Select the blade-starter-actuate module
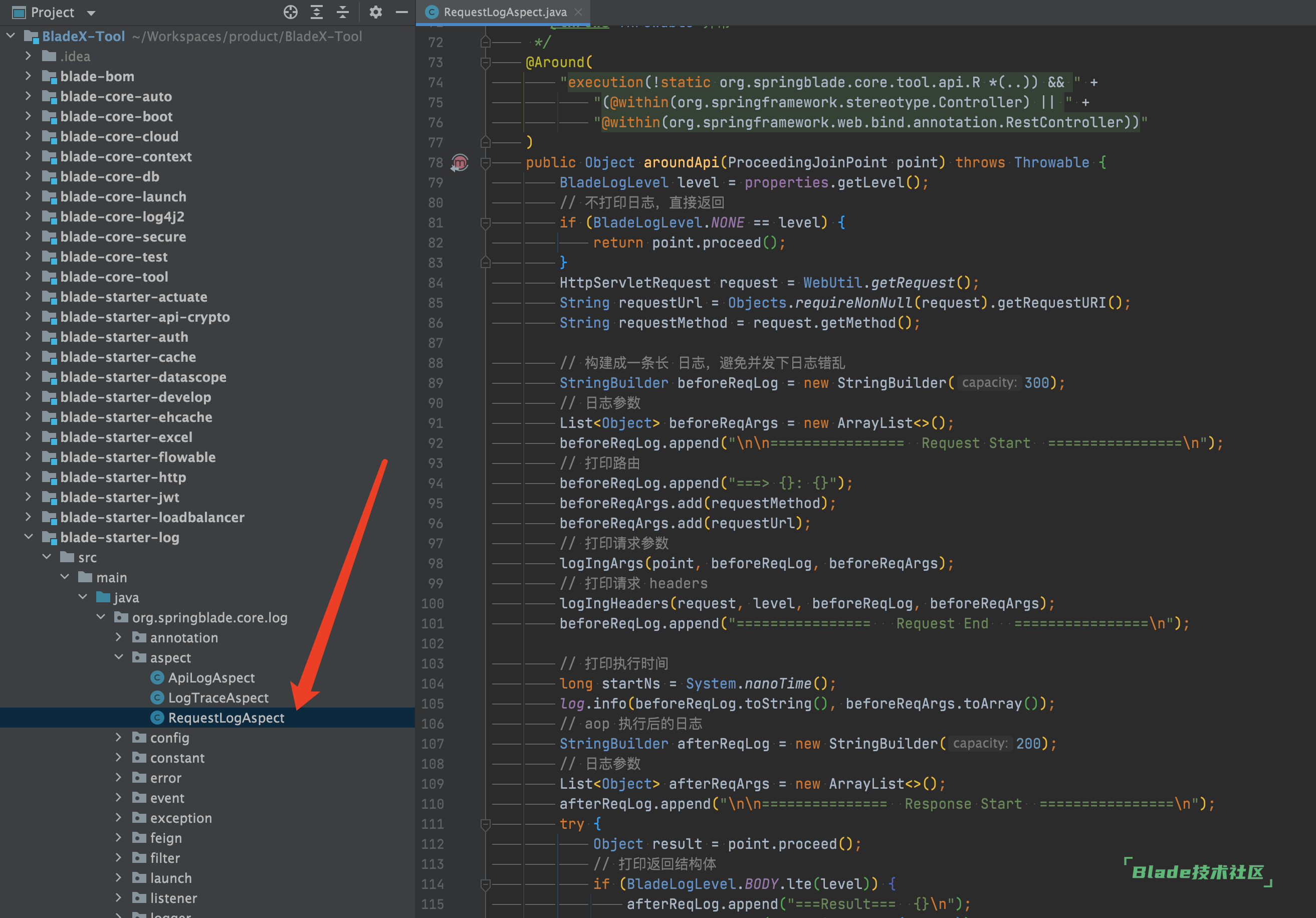 pyautogui.click(x=133, y=297)
